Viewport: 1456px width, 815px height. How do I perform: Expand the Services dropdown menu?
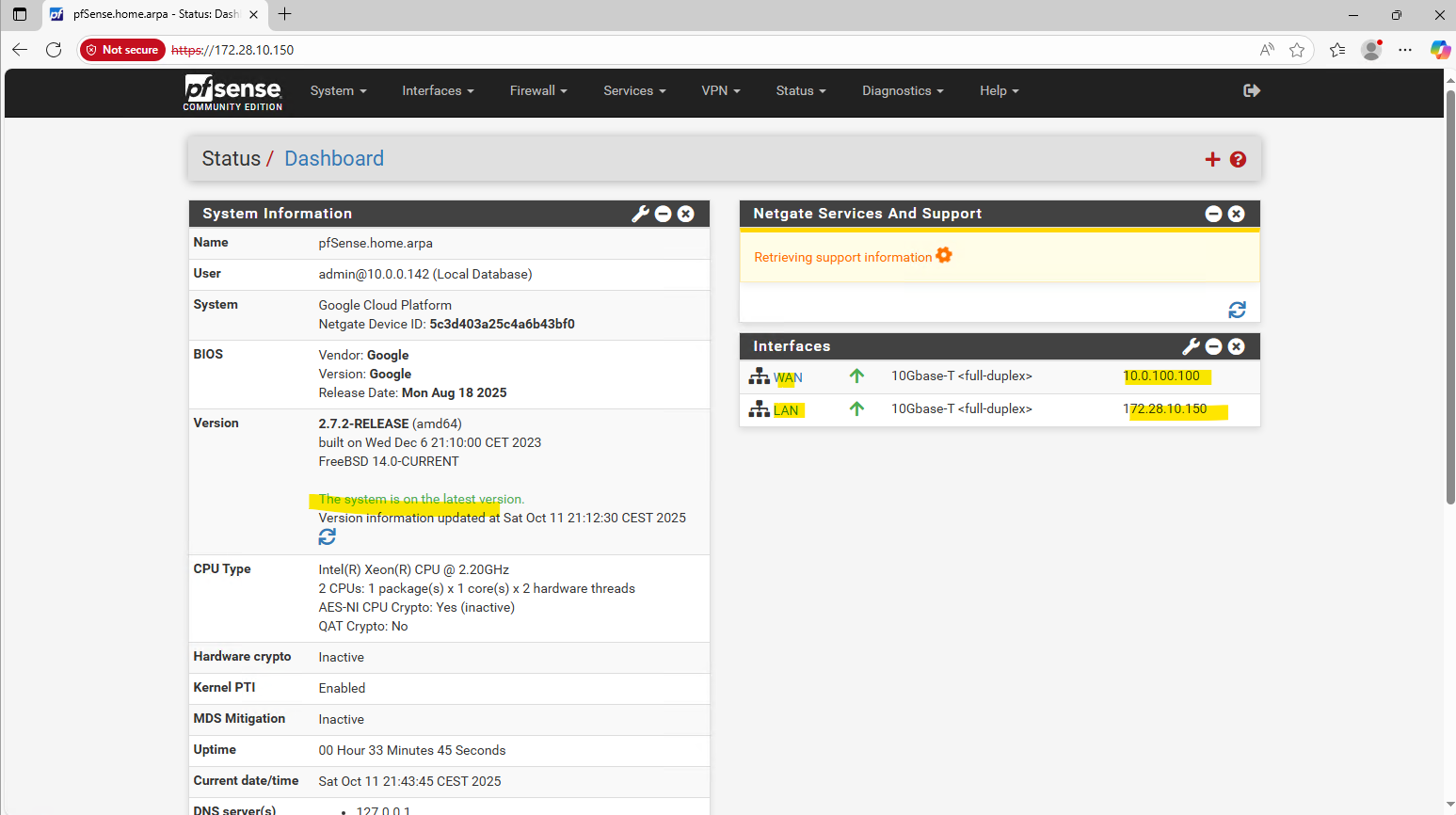pos(634,91)
